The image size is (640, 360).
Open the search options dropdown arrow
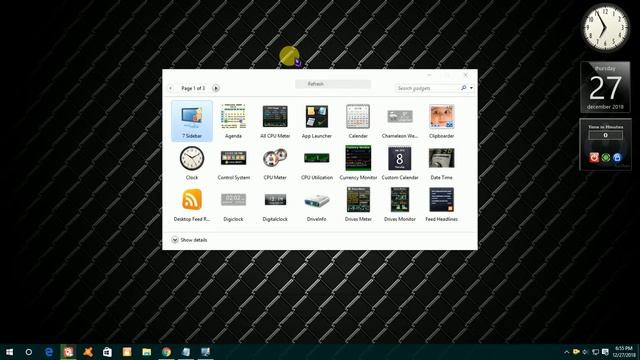(x=471, y=88)
